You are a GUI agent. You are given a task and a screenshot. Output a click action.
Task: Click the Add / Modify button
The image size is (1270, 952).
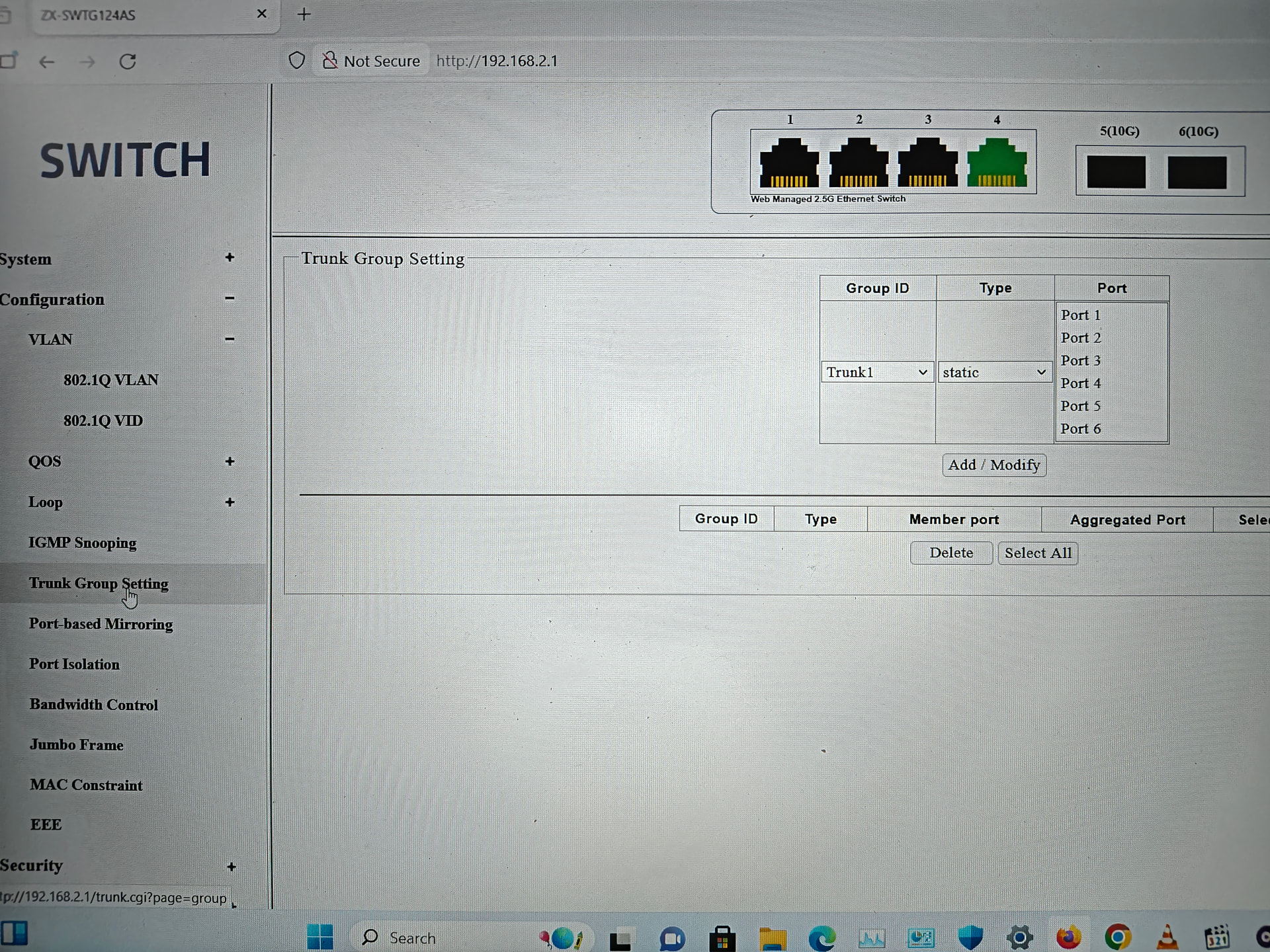994,465
